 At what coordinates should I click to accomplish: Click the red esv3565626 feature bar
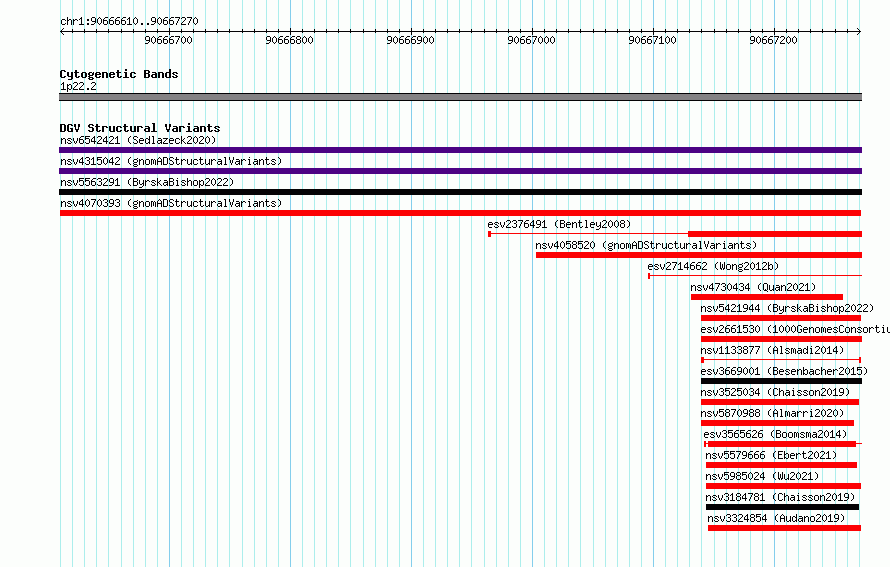pyautogui.click(x=782, y=444)
